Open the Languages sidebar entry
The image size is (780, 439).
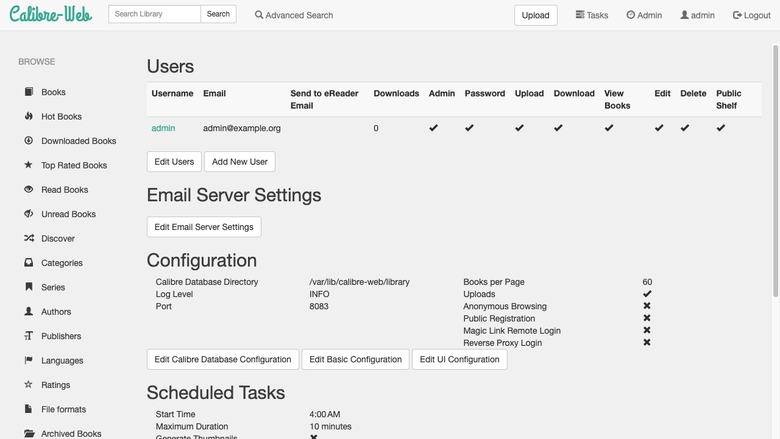pos(62,360)
